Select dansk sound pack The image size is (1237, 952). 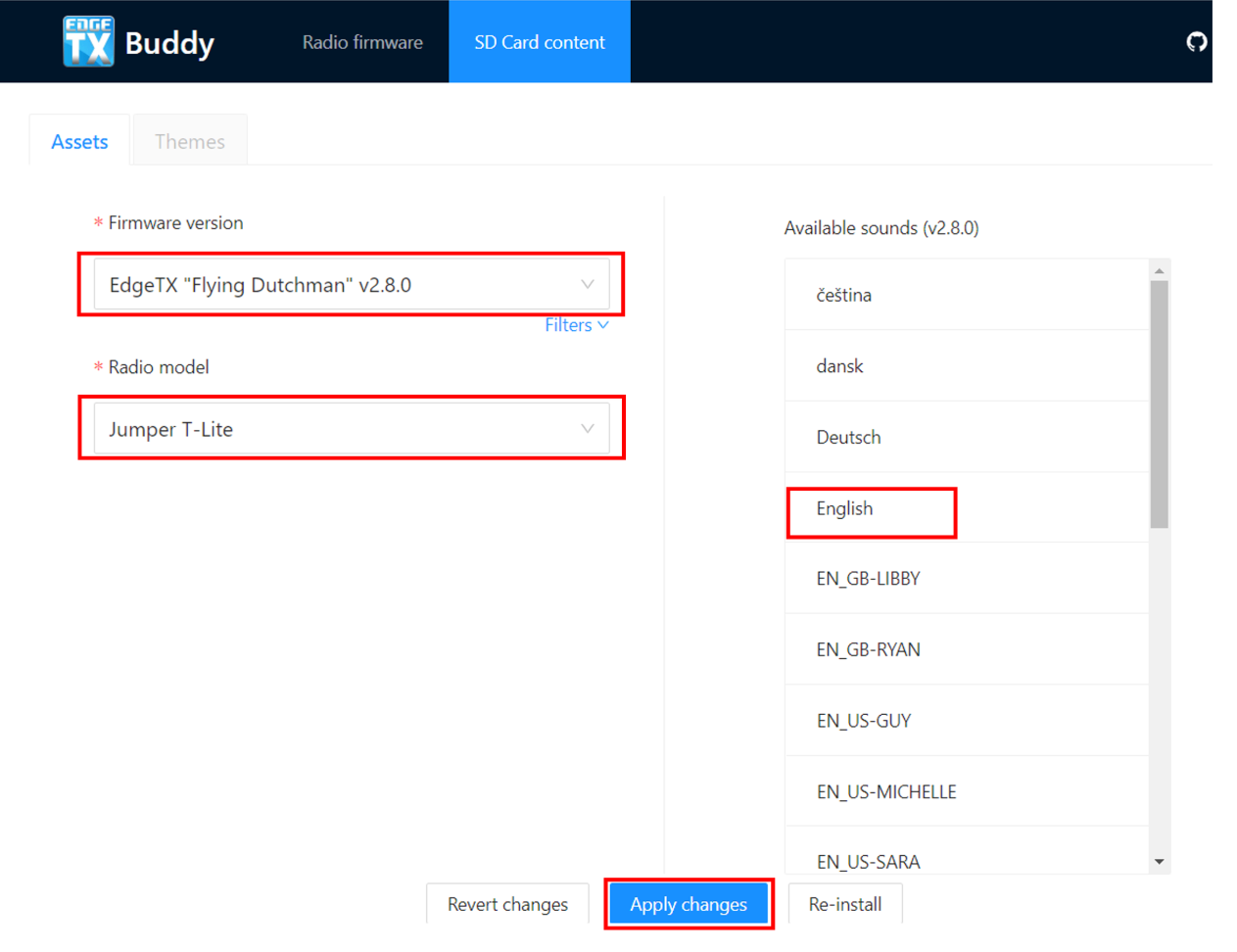pyautogui.click(x=967, y=366)
